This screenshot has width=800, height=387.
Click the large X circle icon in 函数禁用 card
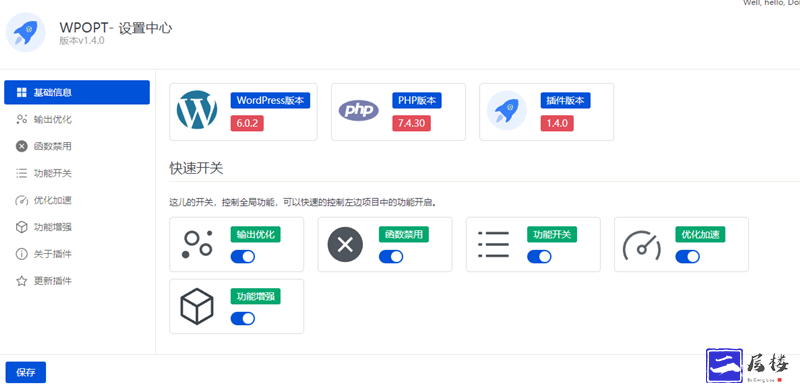click(345, 245)
